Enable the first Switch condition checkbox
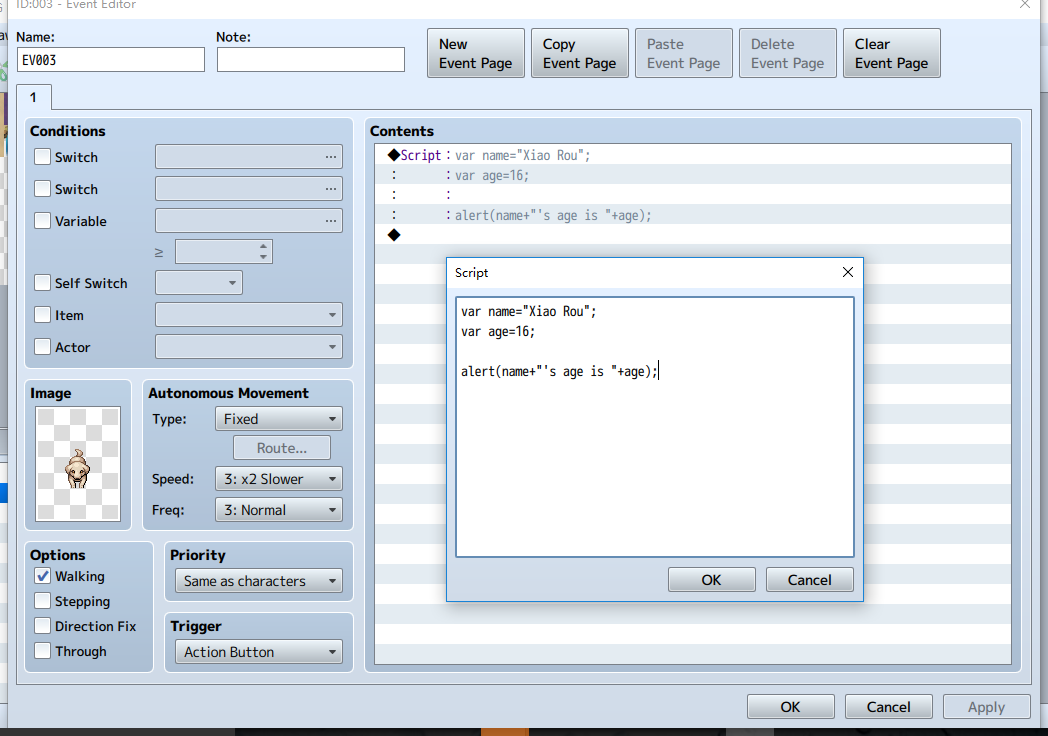Image resolution: width=1048 pixels, height=736 pixels. pyautogui.click(x=42, y=157)
